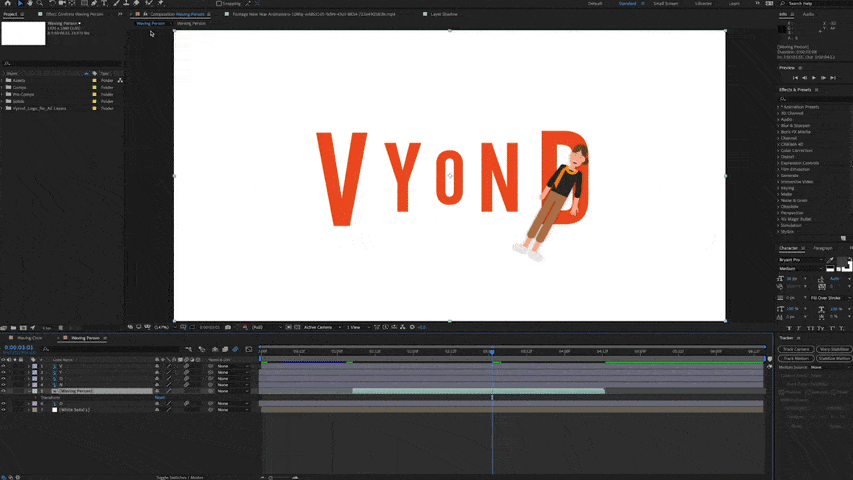Switch to the Project panel tab
Image resolution: width=853 pixels, height=480 pixels.
pos(10,14)
